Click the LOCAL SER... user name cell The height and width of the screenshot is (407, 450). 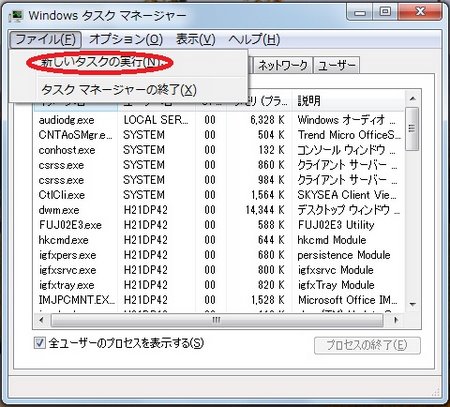click(x=156, y=120)
